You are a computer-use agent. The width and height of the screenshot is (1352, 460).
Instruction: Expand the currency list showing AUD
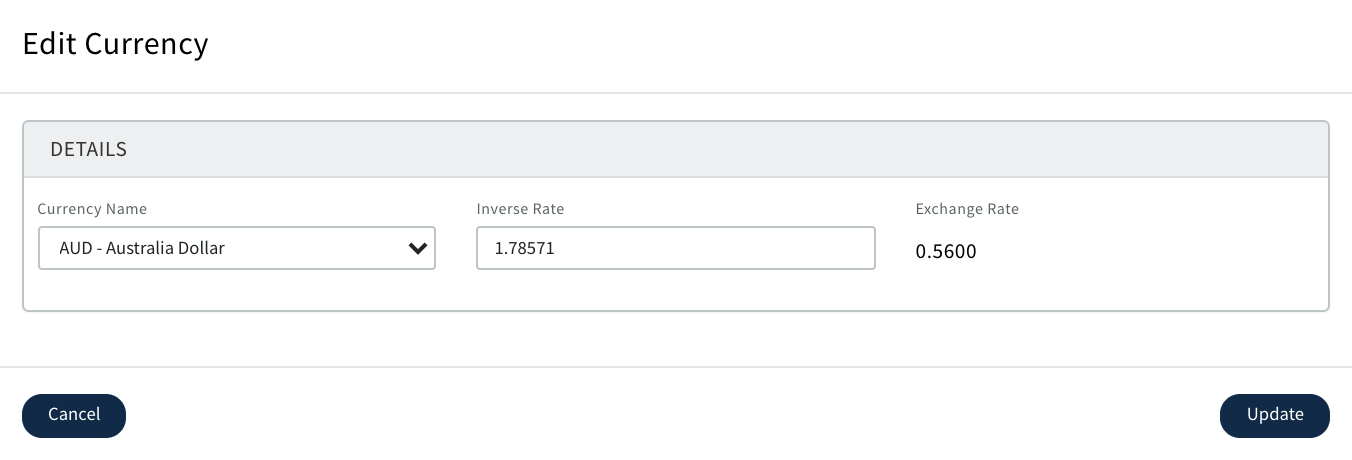tap(236, 248)
